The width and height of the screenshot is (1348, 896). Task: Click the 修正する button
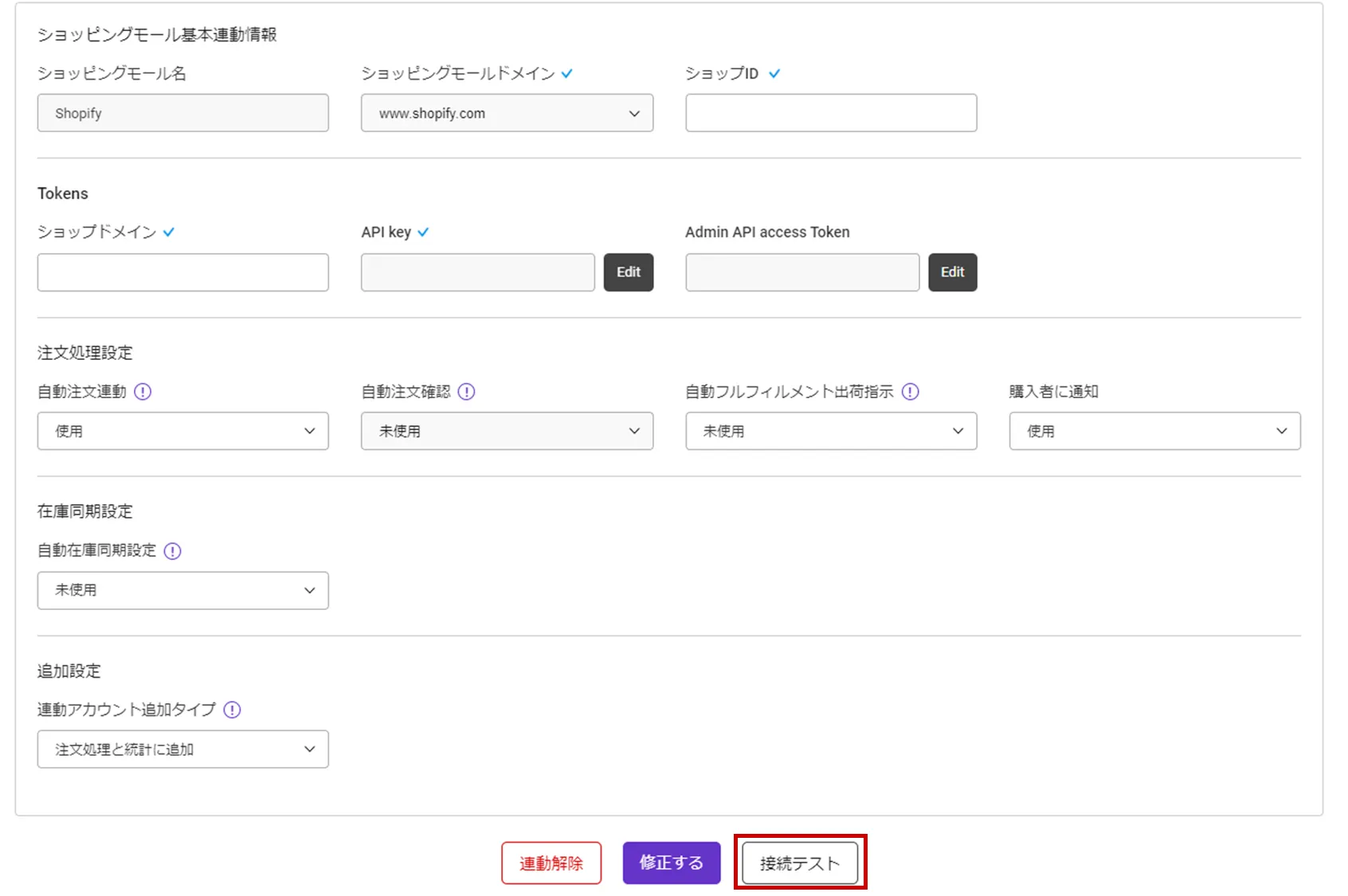point(672,863)
